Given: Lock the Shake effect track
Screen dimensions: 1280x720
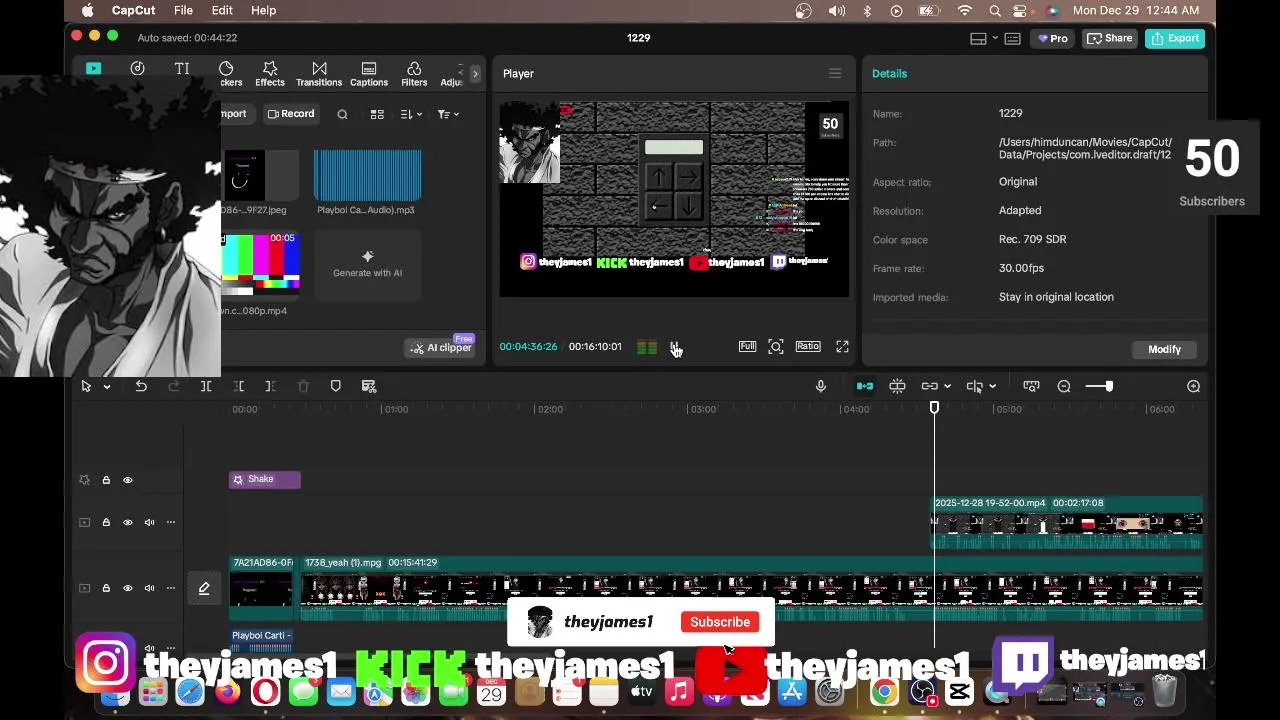Looking at the screenshot, I should [106, 480].
